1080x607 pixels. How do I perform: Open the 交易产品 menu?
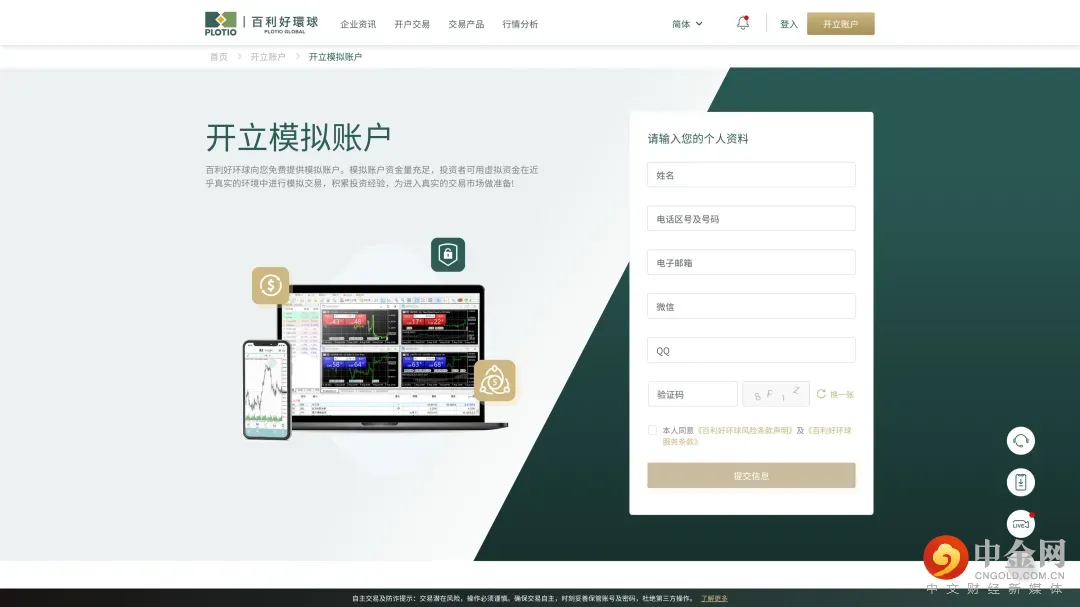pos(466,24)
